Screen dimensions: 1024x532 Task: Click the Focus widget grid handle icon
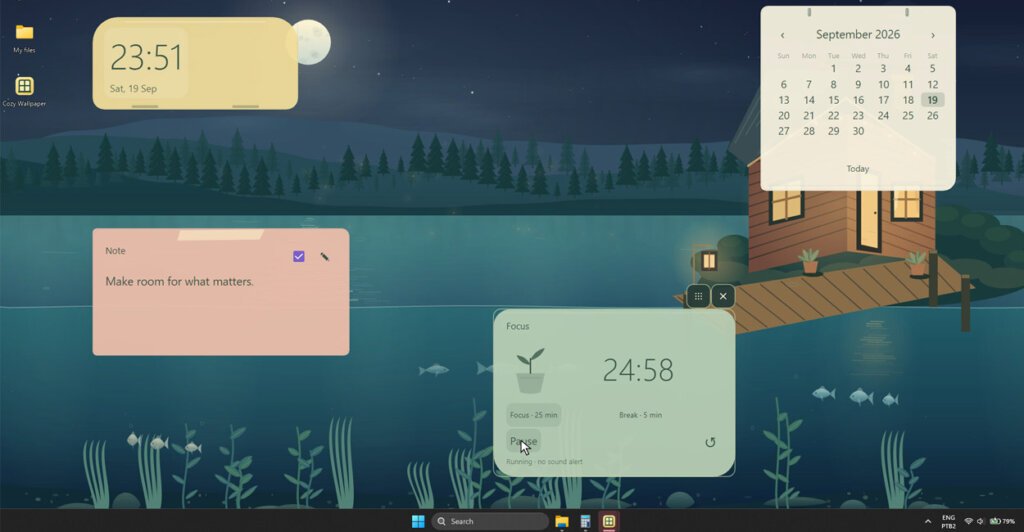click(698, 296)
